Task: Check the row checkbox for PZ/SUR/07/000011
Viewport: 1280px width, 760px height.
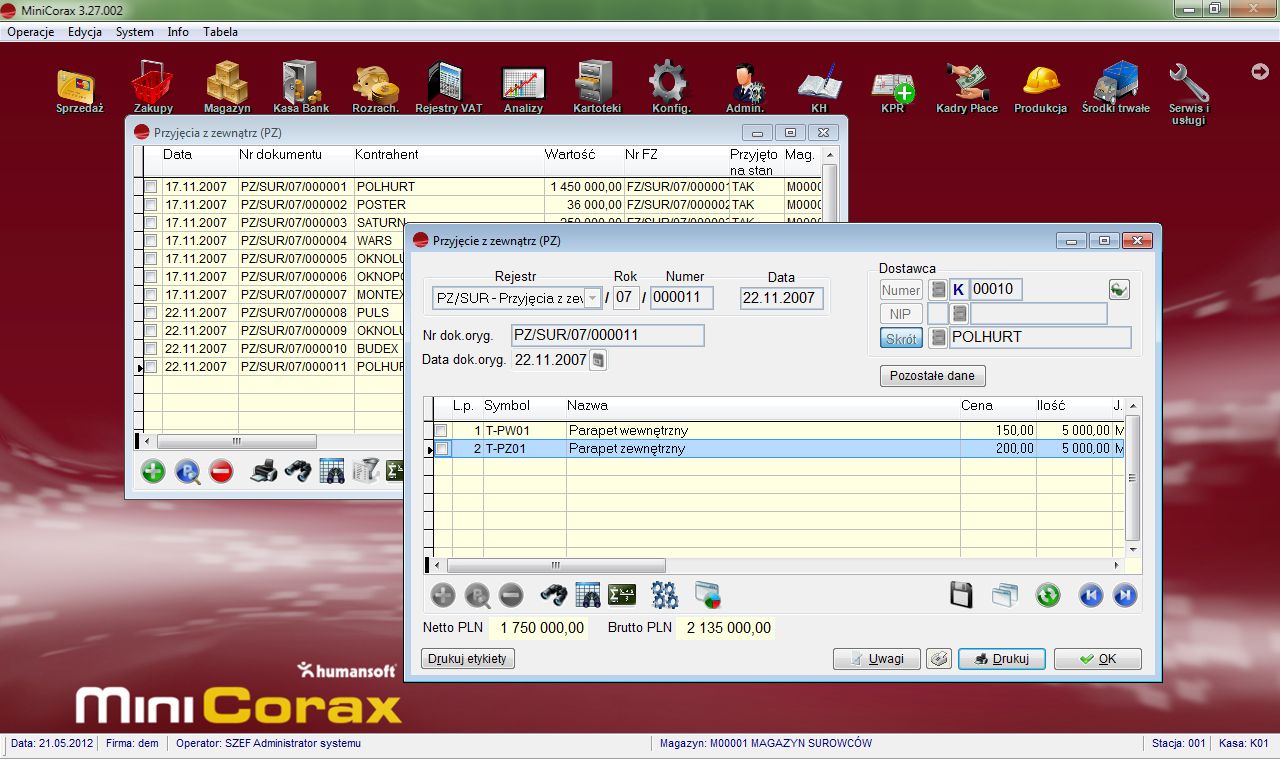Action: (150, 367)
